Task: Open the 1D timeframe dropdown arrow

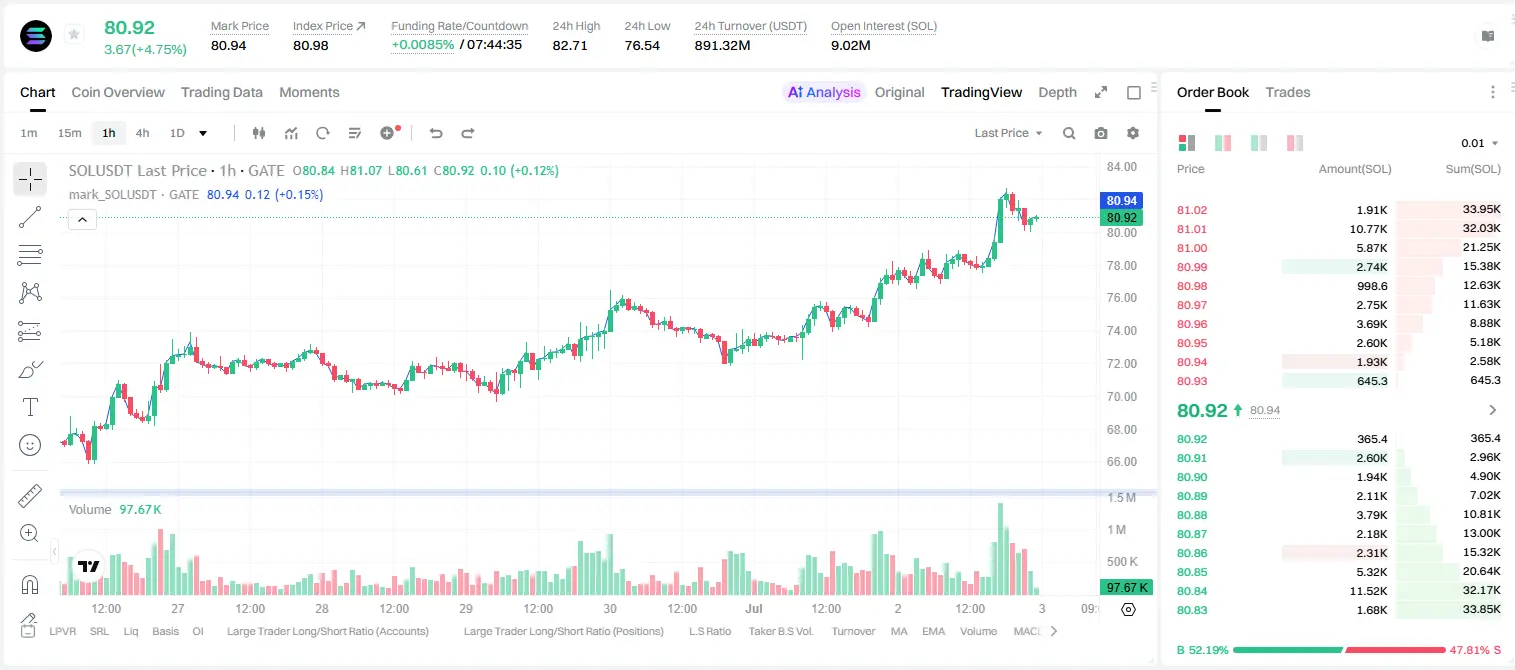Action: 203,133
